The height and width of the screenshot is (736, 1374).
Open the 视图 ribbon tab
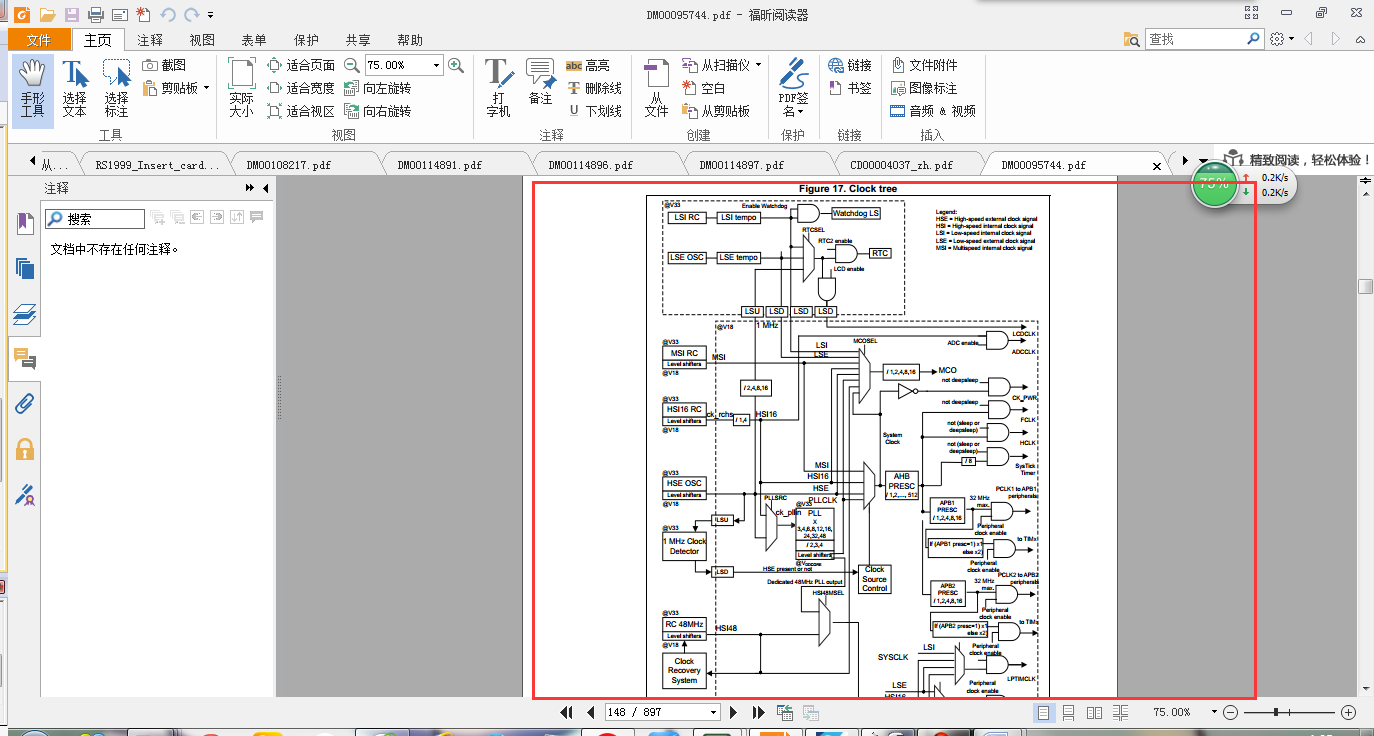pos(202,40)
